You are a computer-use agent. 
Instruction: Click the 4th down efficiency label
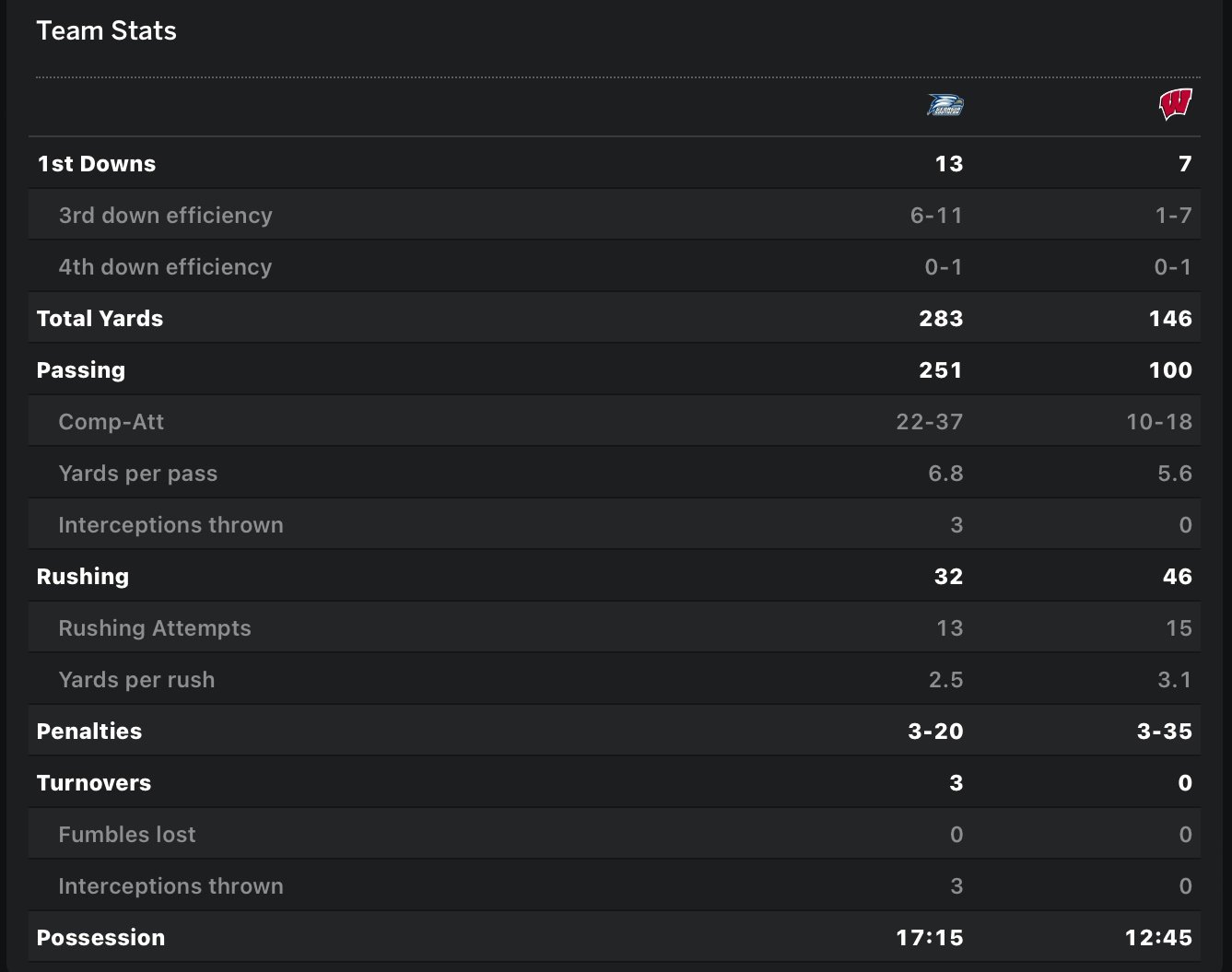click(165, 267)
